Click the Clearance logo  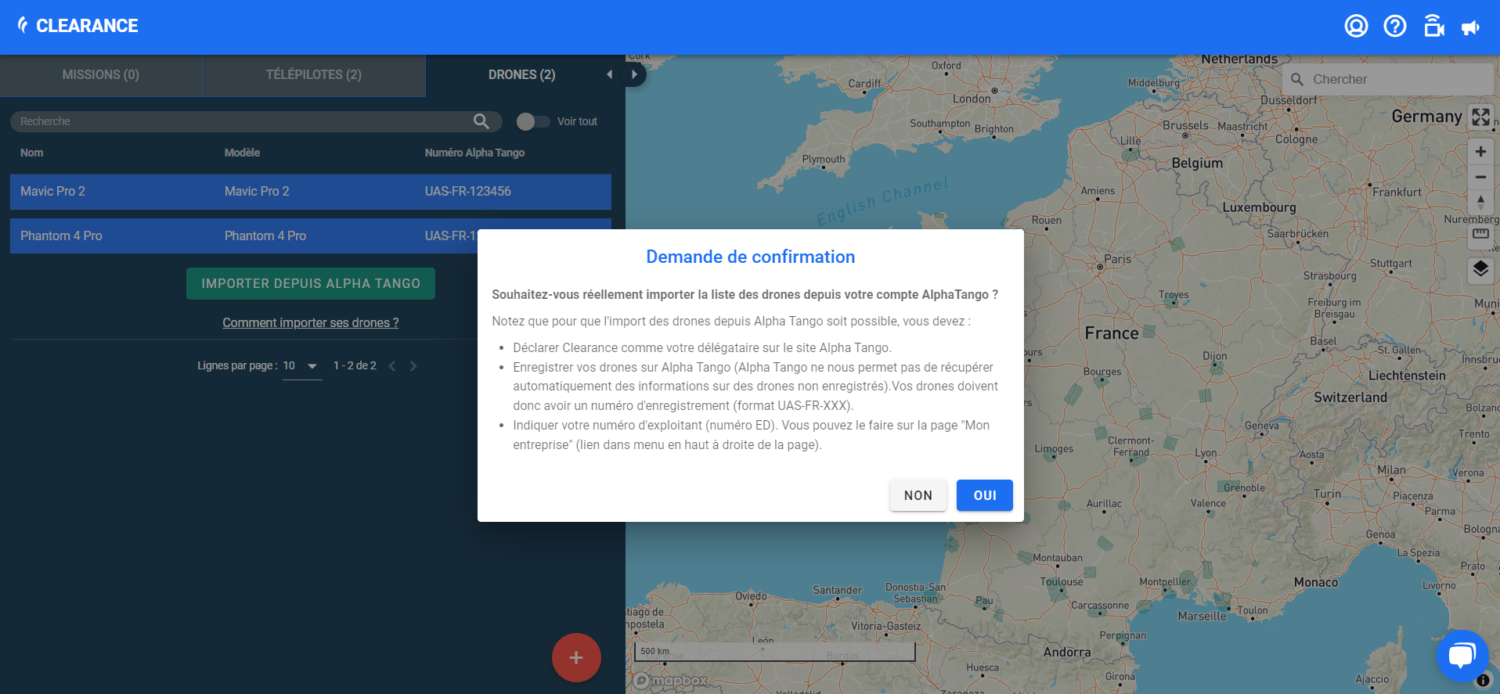[77, 26]
